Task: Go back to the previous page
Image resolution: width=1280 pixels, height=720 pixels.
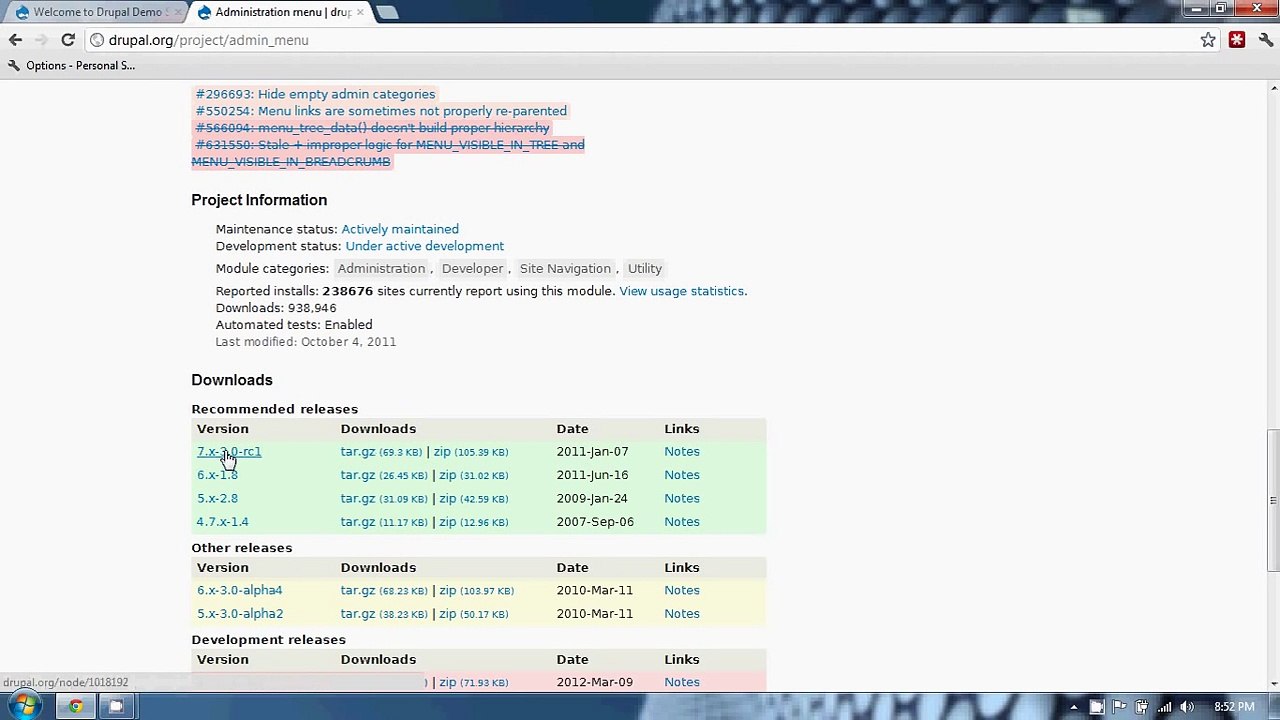Action: (x=15, y=40)
